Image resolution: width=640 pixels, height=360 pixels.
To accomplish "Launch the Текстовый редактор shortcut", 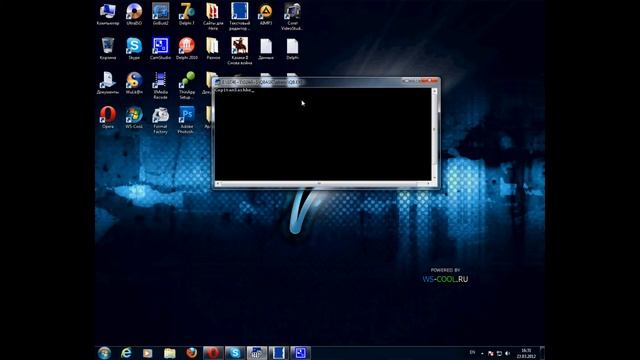I will coord(239,17).
